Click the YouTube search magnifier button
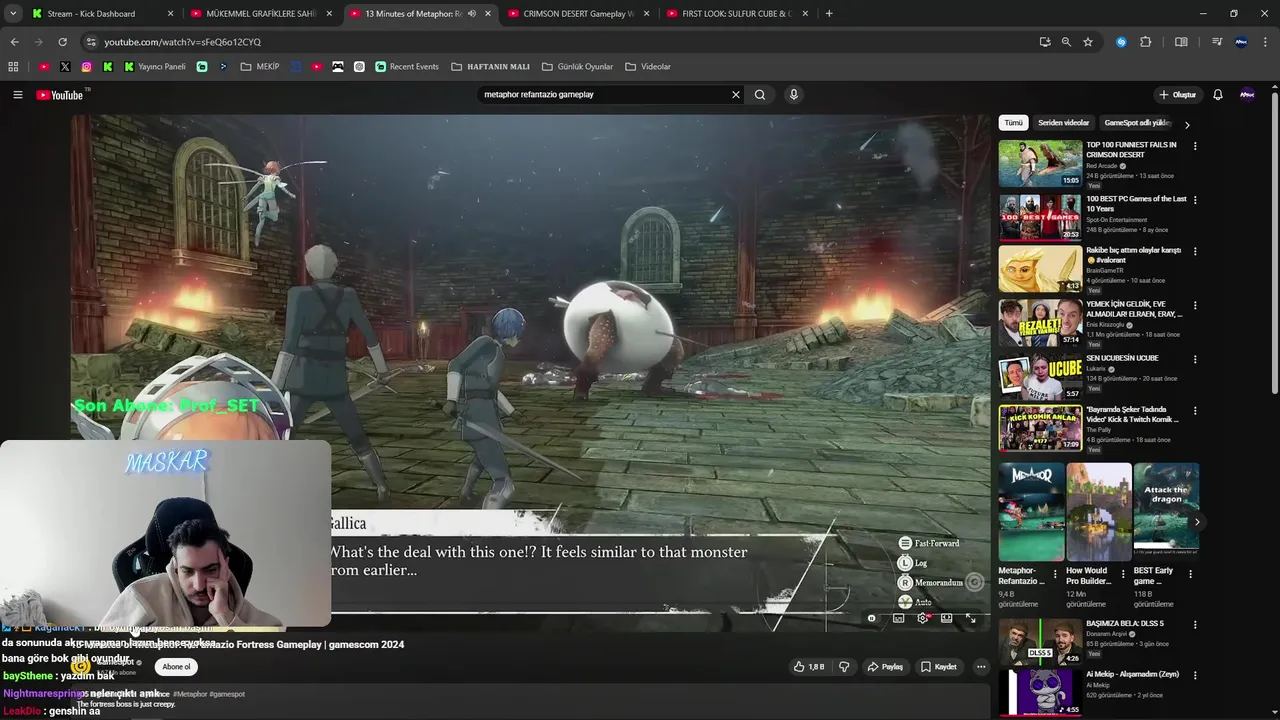 point(760,95)
